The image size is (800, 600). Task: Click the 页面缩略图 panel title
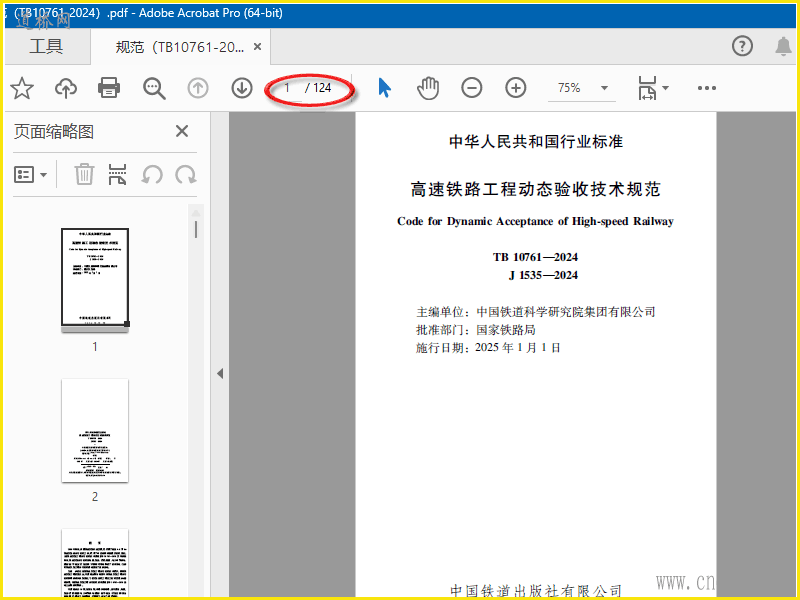pos(54,132)
